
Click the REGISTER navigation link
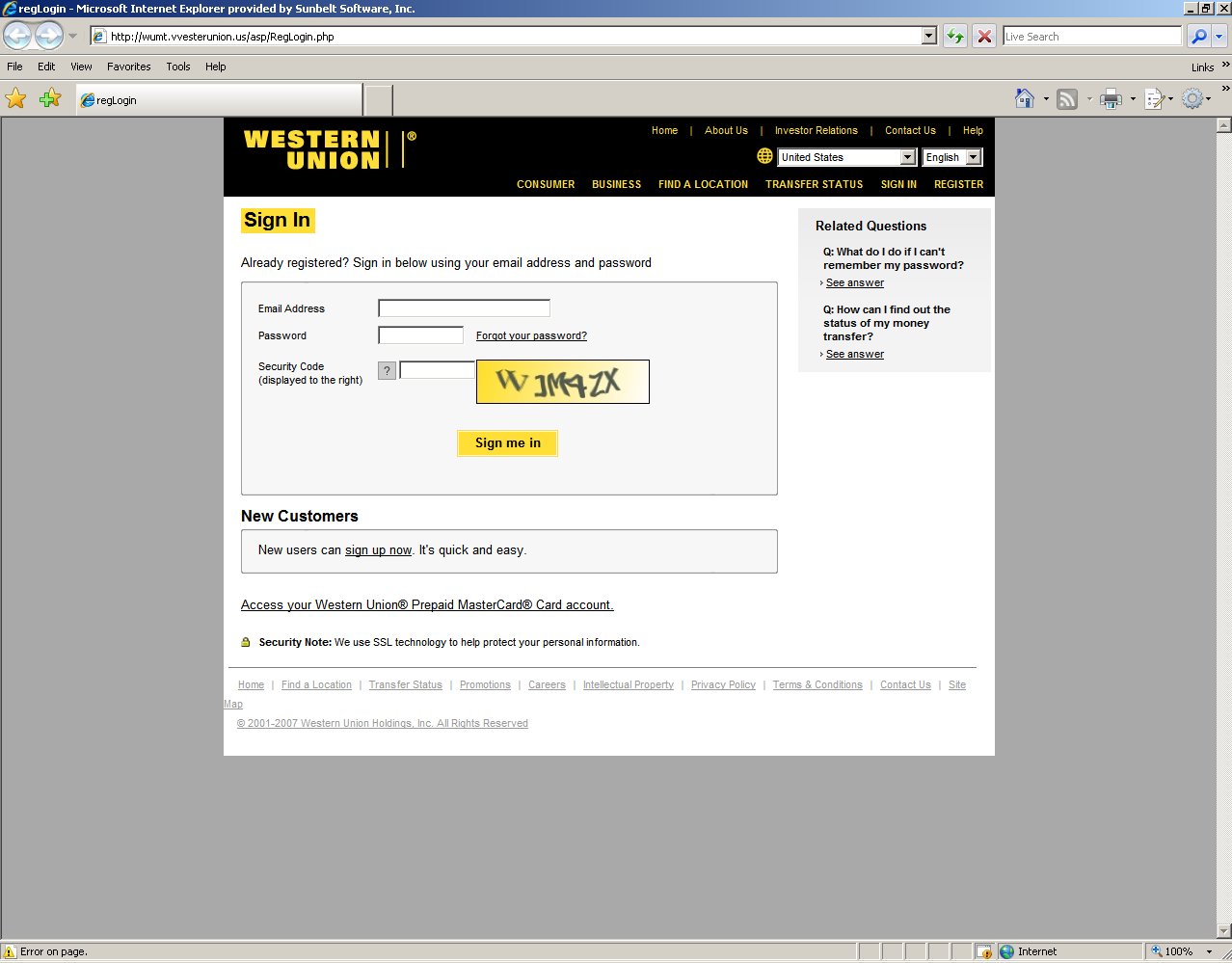[x=958, y=184]
